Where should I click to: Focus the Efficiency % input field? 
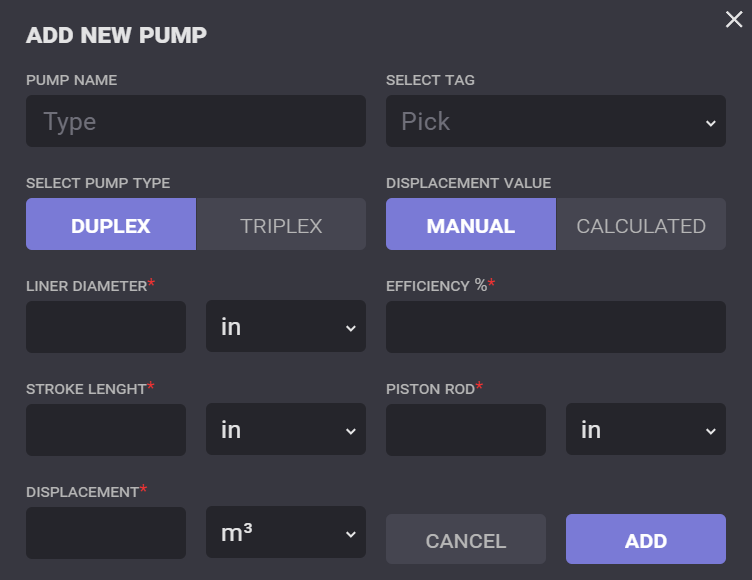pyautogui.click(x=555, y=327)
